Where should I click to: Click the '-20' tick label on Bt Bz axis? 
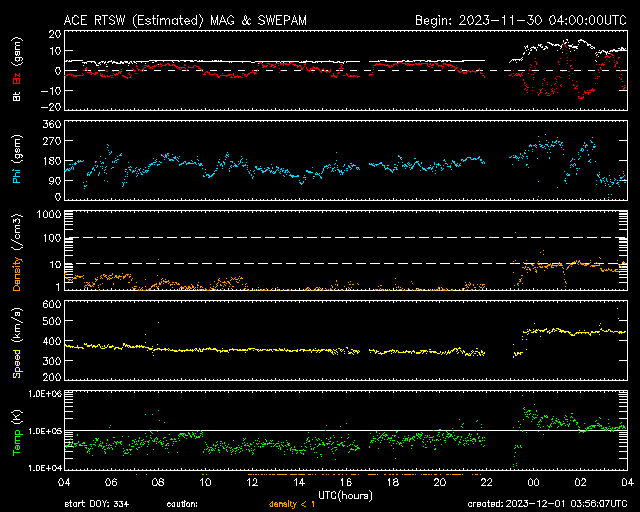pos(51,107)
